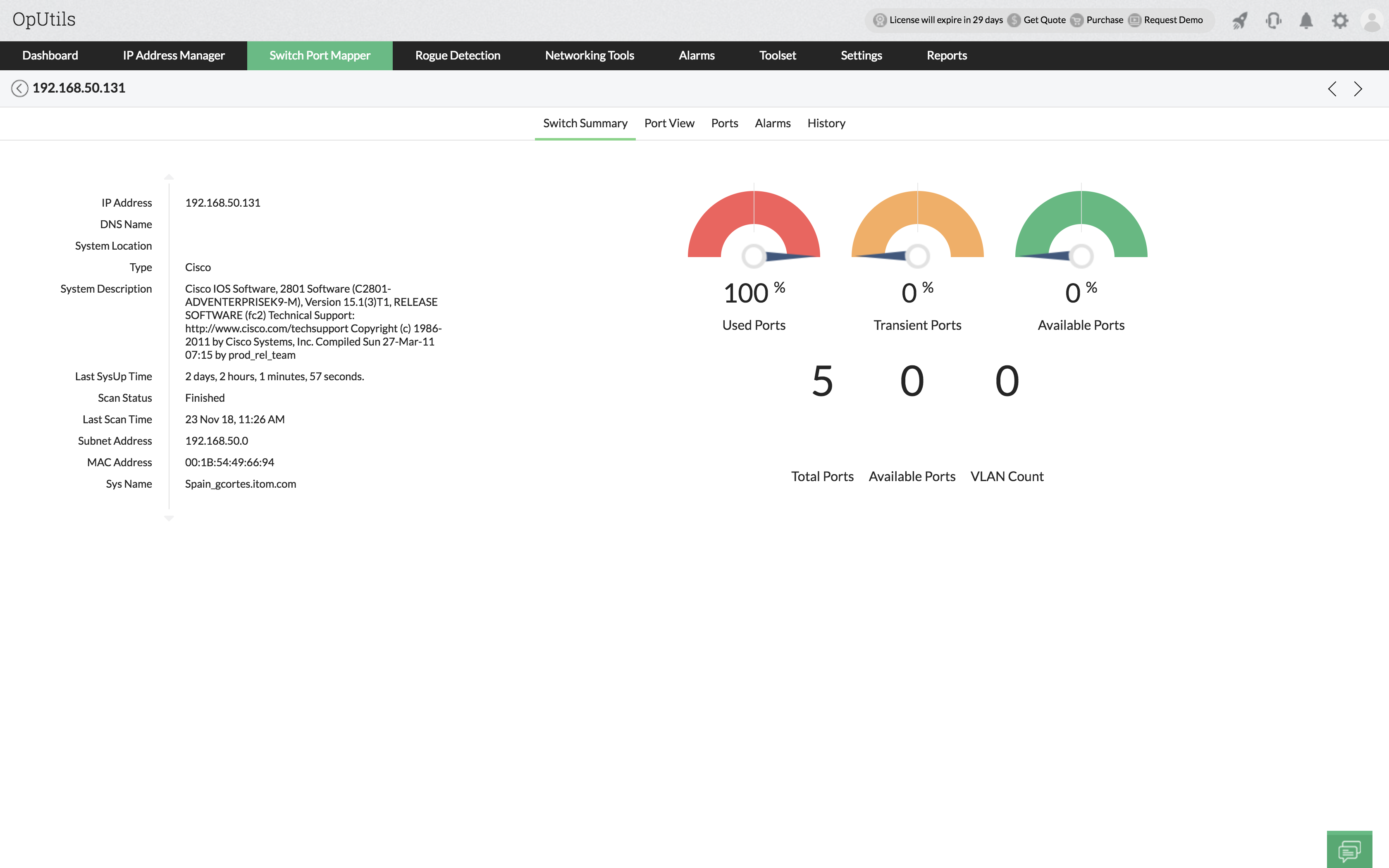Click the user profile avatar

1372,21
